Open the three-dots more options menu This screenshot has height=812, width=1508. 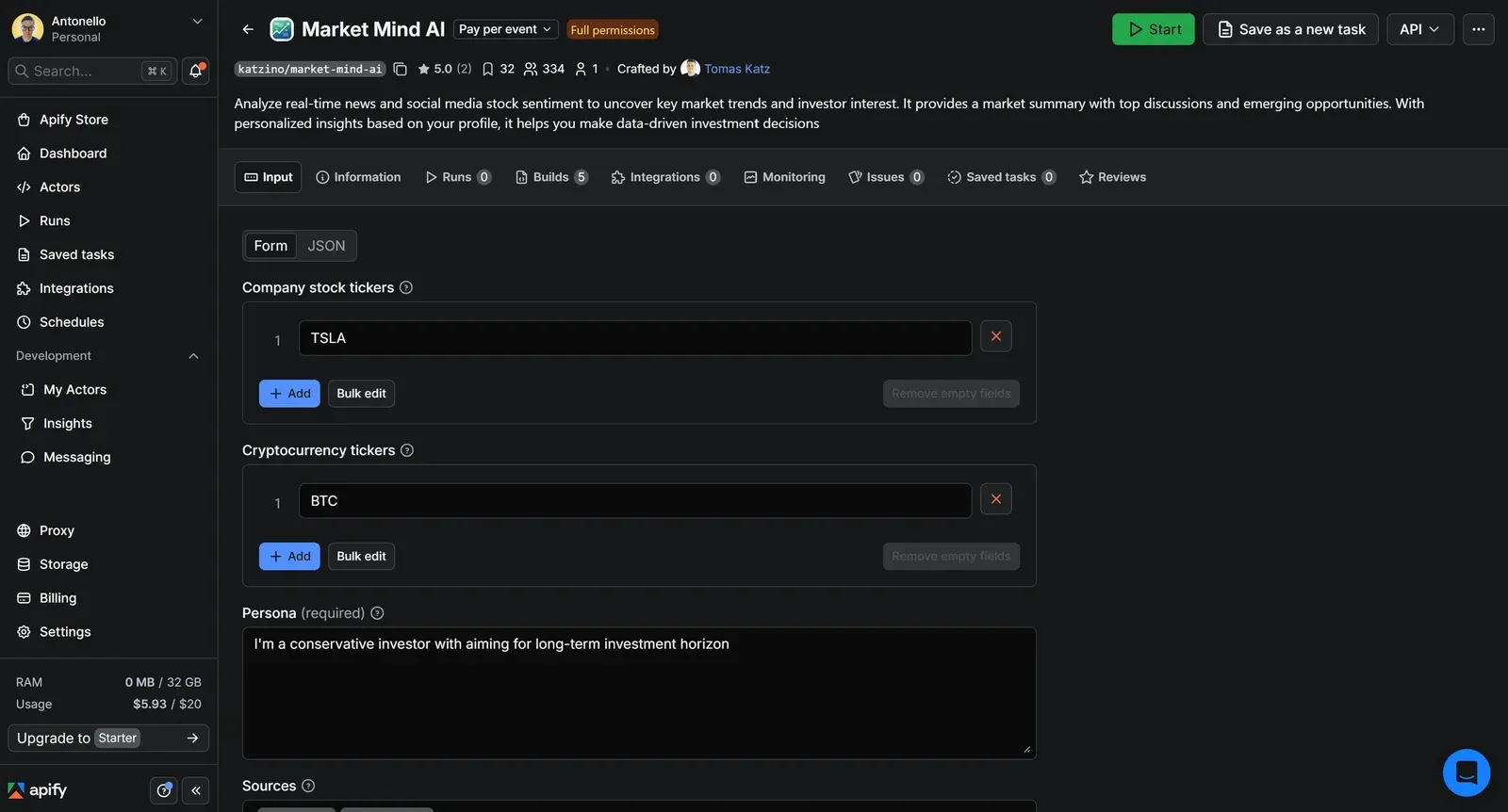click(1478, 29)
